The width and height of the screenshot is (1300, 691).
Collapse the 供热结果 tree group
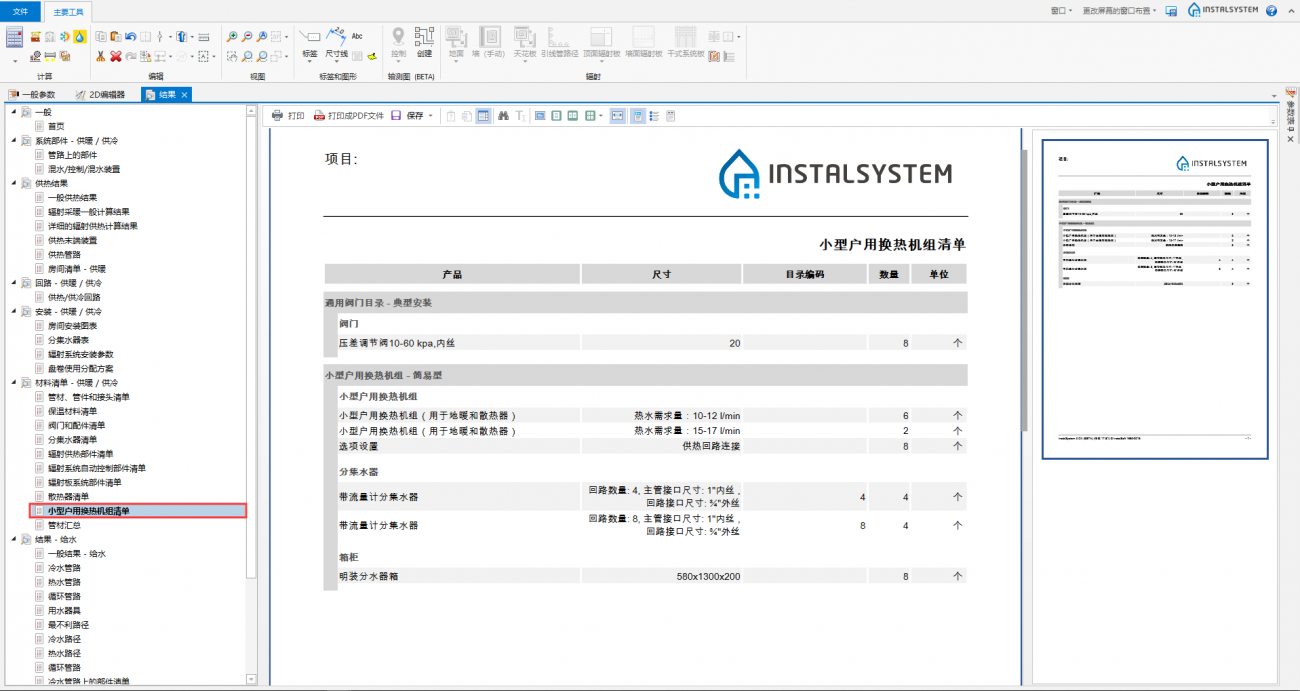[x=14, y=183]
